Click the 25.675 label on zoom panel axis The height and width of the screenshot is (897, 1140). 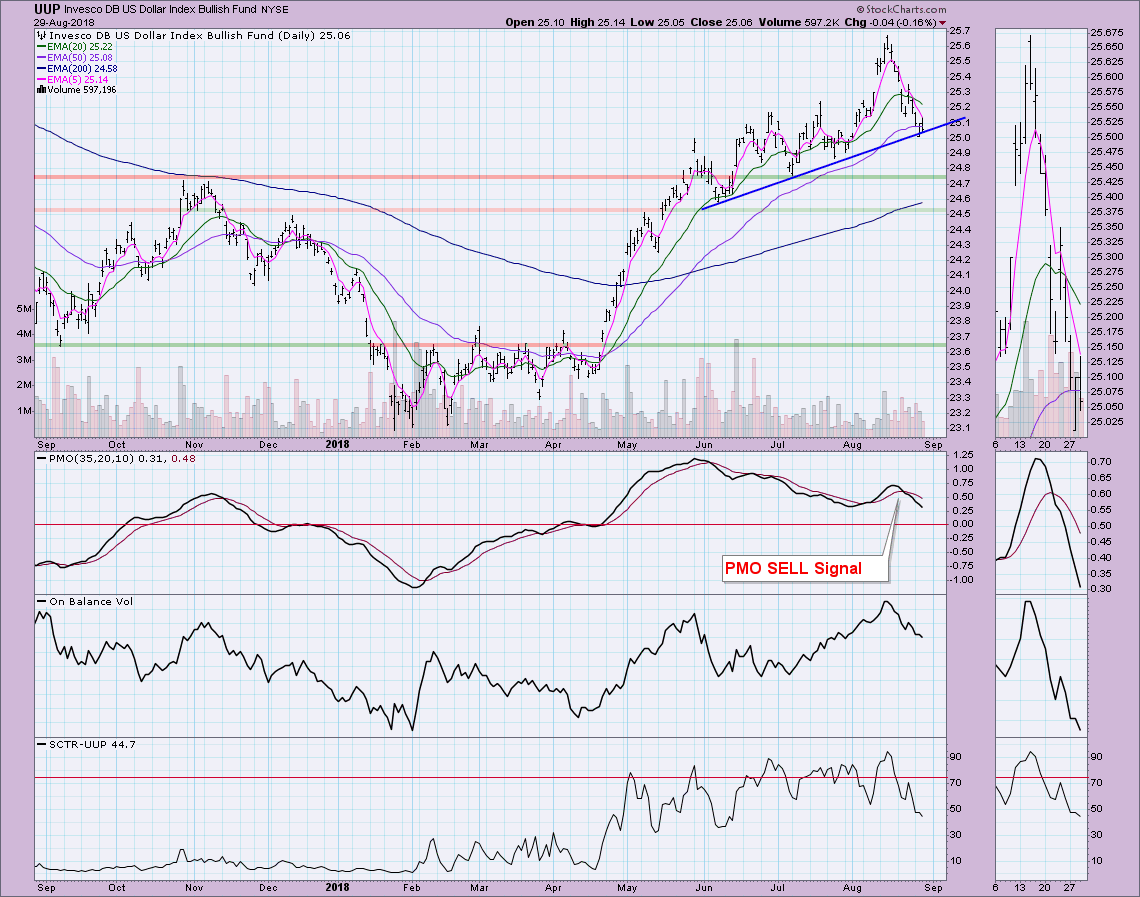pos(1106,33)
